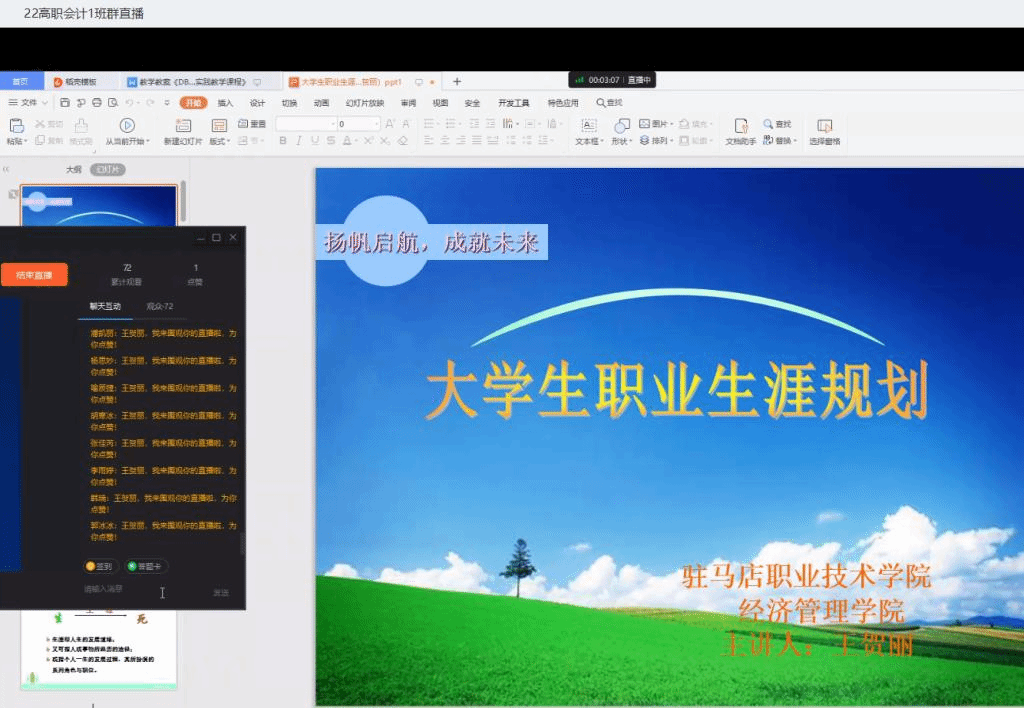
Task: Open the Developer Tools tab
Action: click(x=513, y=103)
